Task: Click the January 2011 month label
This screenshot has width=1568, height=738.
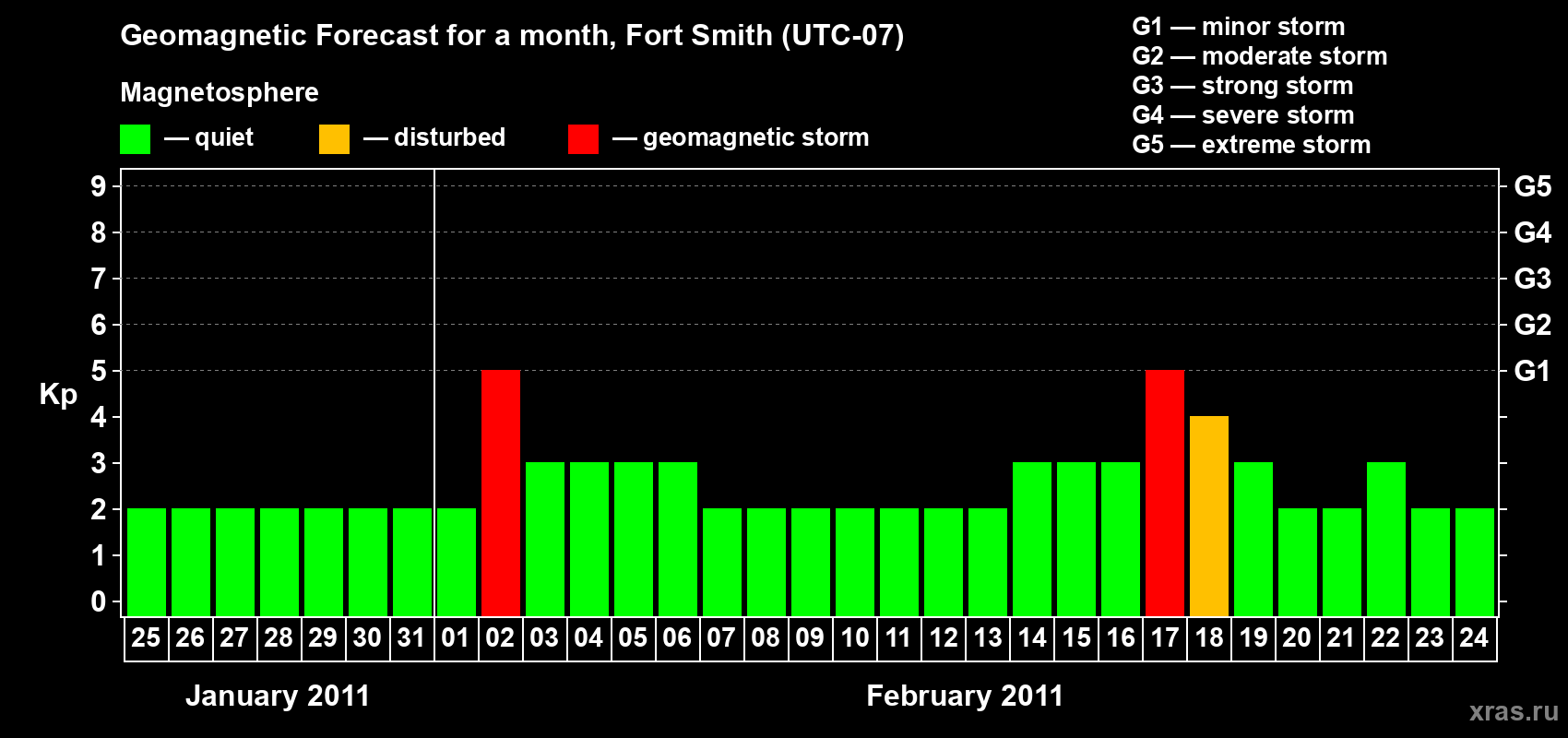Action: (x=278, y=696)
